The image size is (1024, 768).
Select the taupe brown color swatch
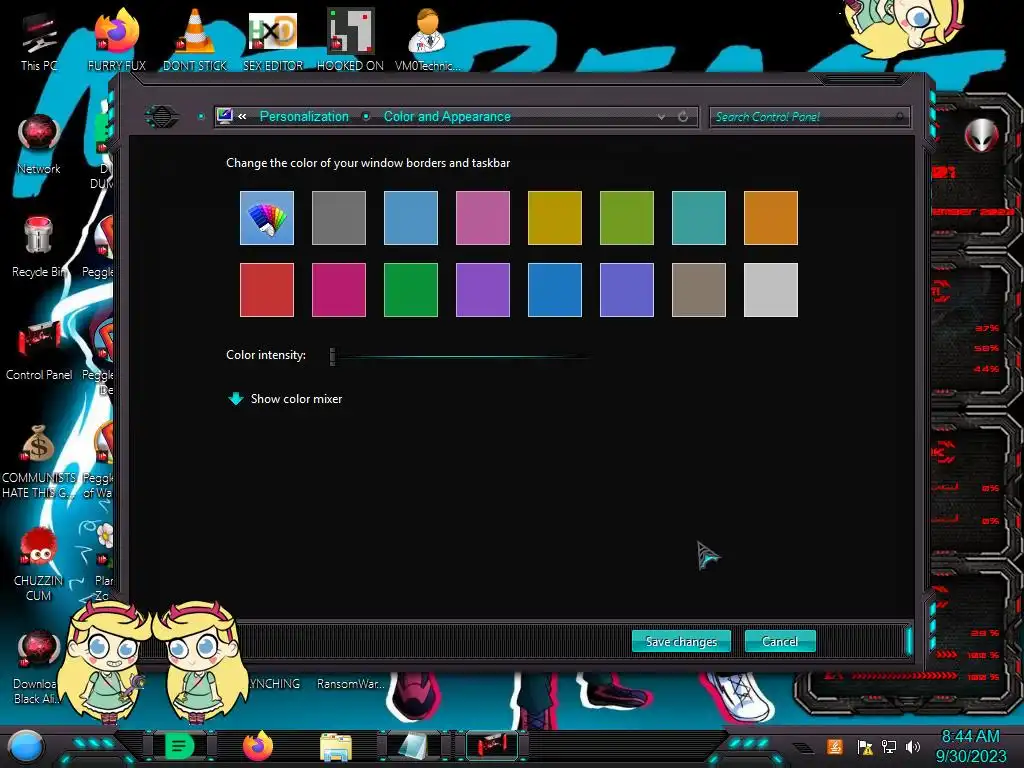pos(699,290)
